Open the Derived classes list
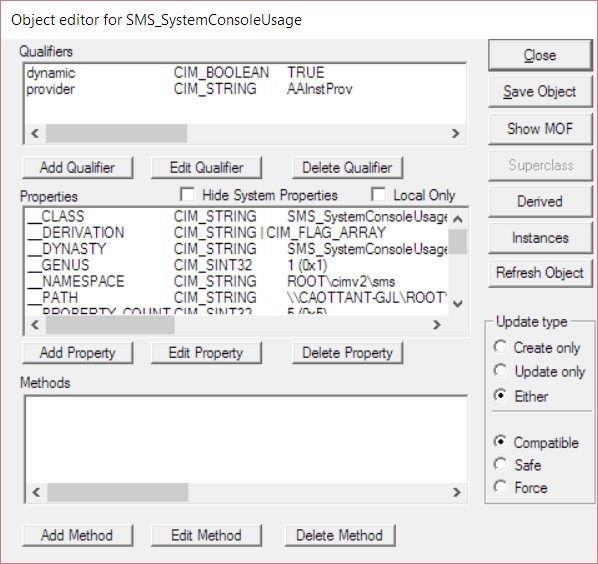The height and width of the screenshot is (564, 598). click(540, 201)
